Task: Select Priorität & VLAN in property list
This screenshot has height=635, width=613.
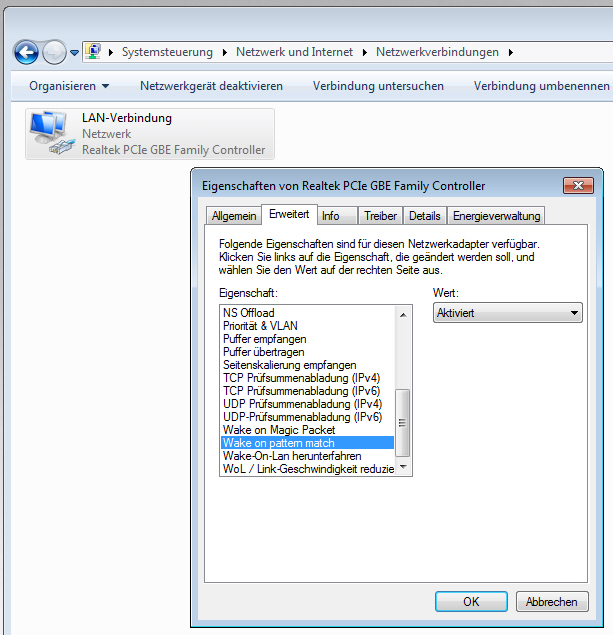Action: pyautogui.click(x=260, y=326)
